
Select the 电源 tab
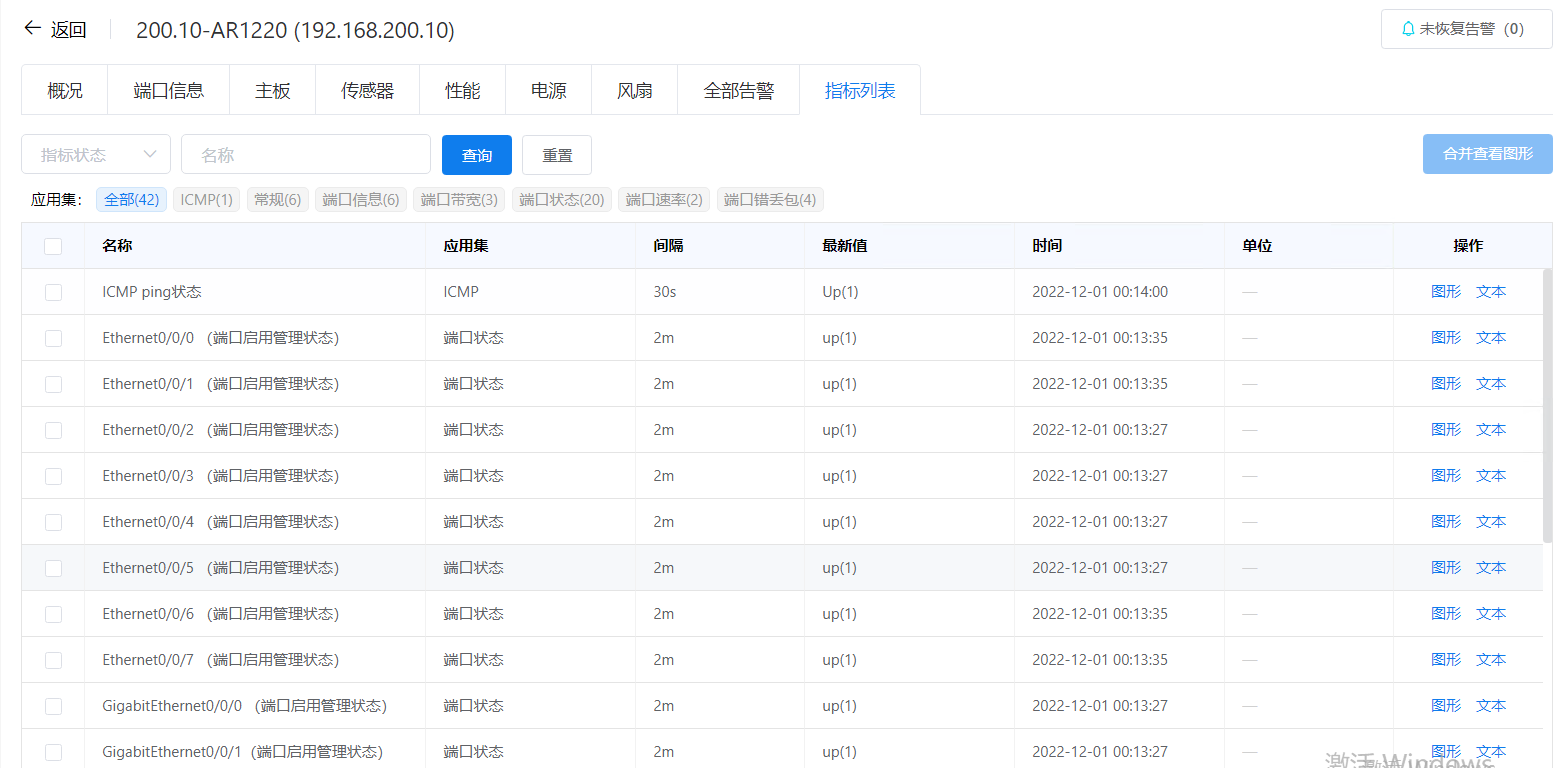tap(549, 91)
